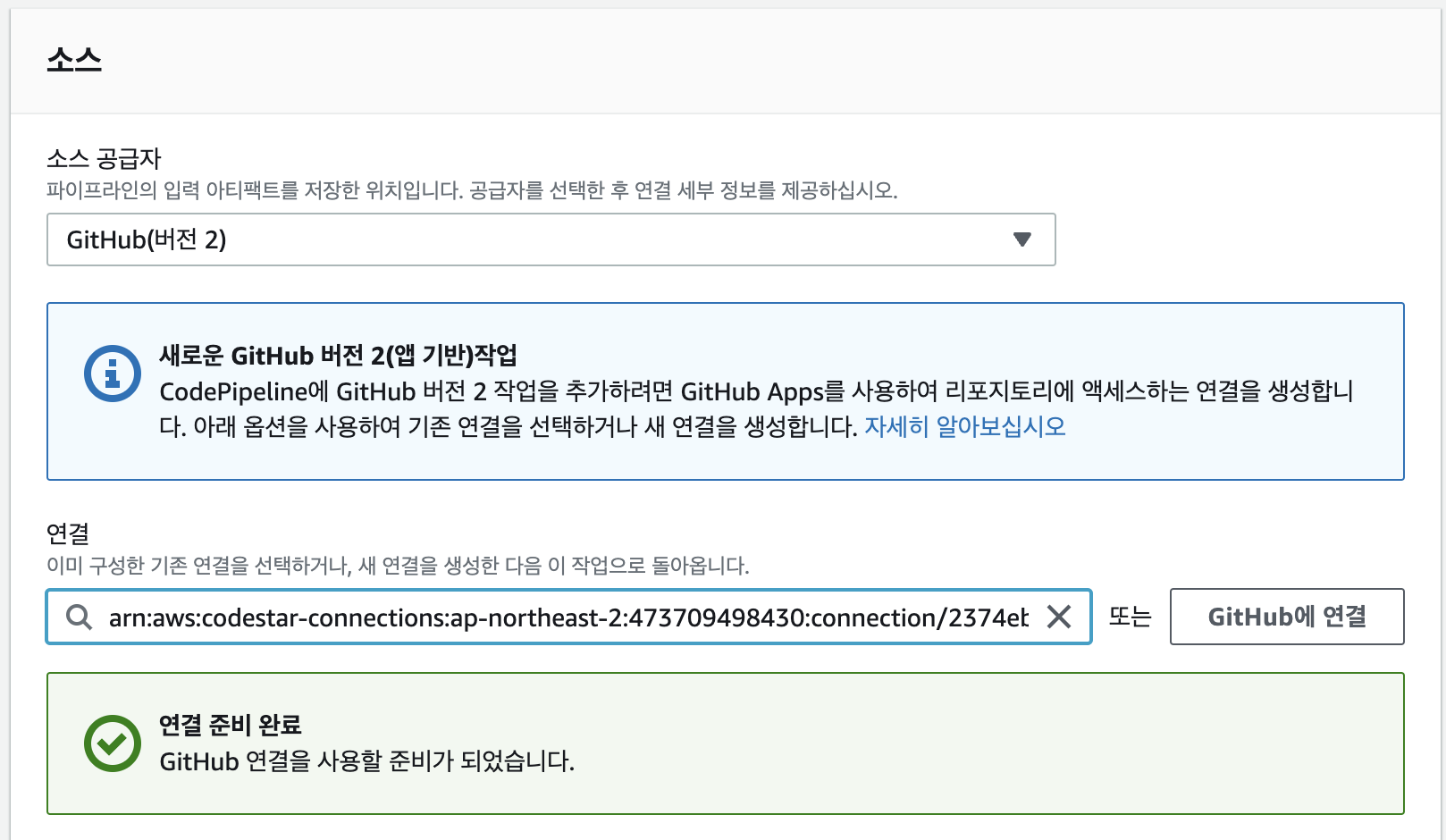This screenshot has width=1446, height=840.
Task: Click the 또는 text between connection options
Action: pyautogui.click(x=1131, y=617)
